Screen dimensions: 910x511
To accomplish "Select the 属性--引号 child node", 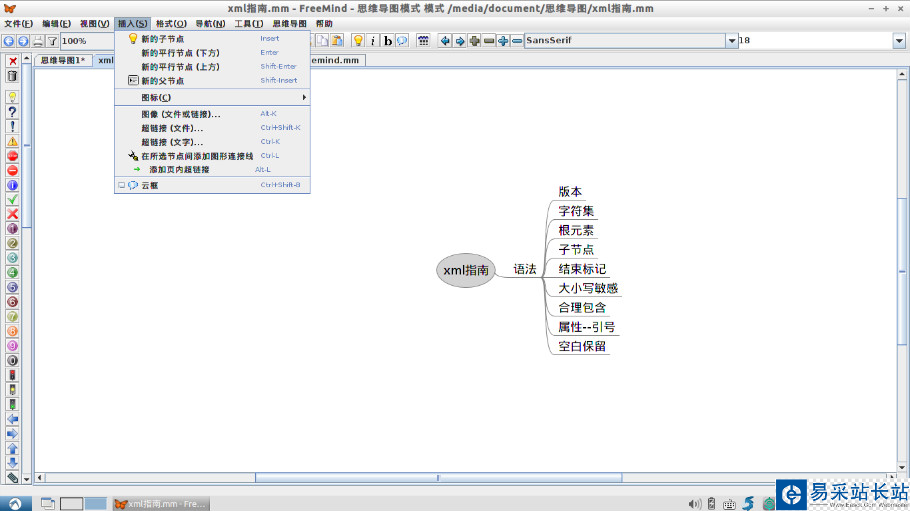I will [587, 327].
